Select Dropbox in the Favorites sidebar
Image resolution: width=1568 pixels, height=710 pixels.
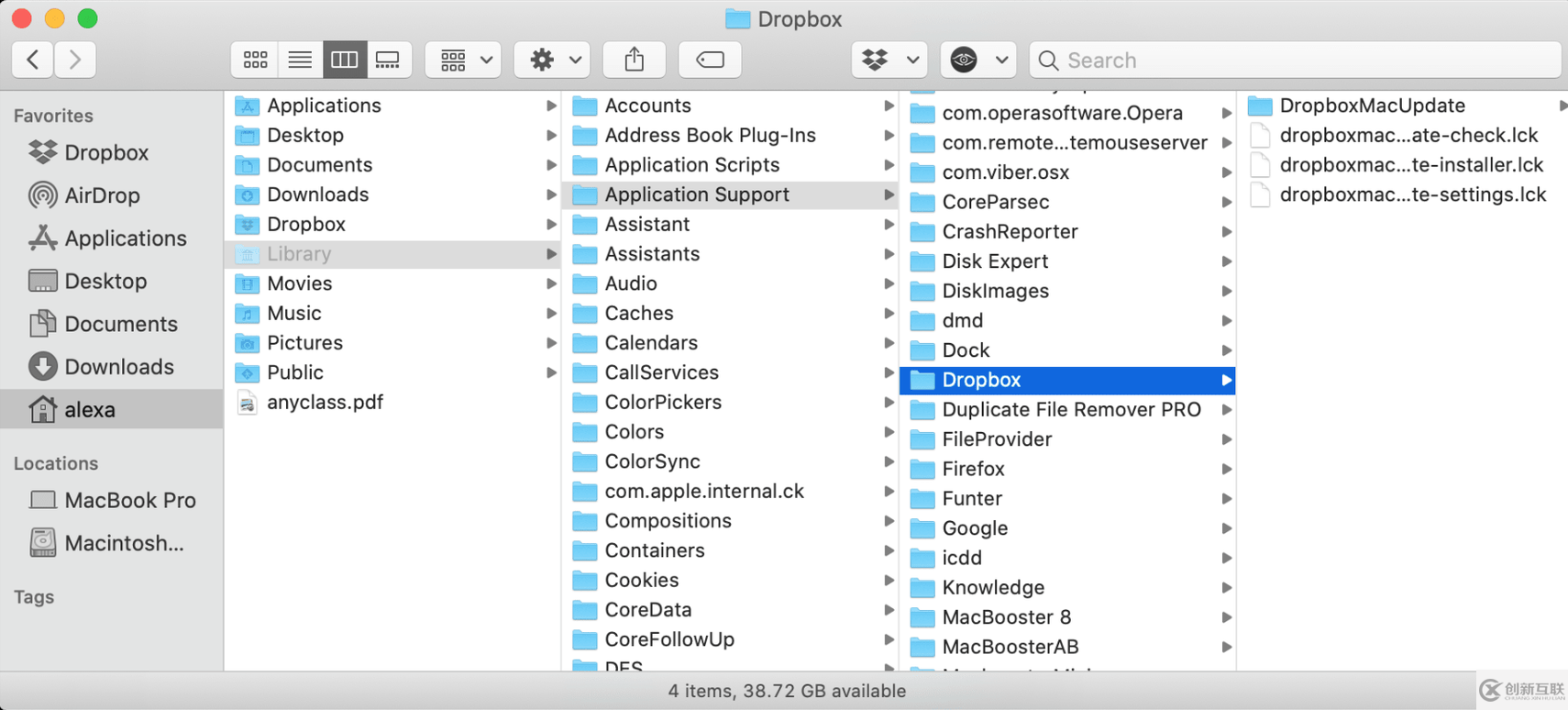pos(112,152)
